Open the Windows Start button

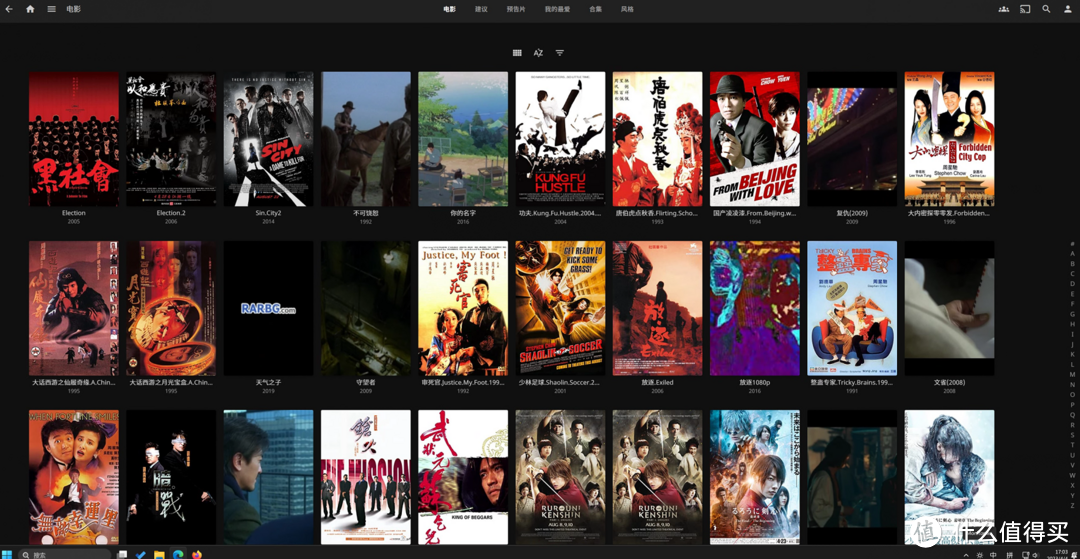pos(6,554)
